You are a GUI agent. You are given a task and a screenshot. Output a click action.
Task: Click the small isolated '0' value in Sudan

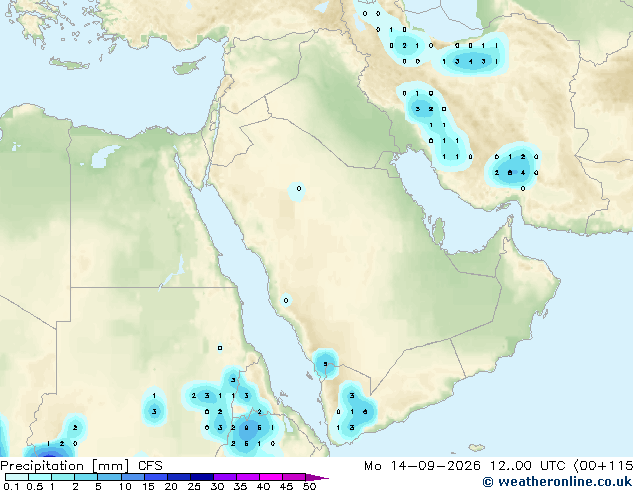[220, 348]
